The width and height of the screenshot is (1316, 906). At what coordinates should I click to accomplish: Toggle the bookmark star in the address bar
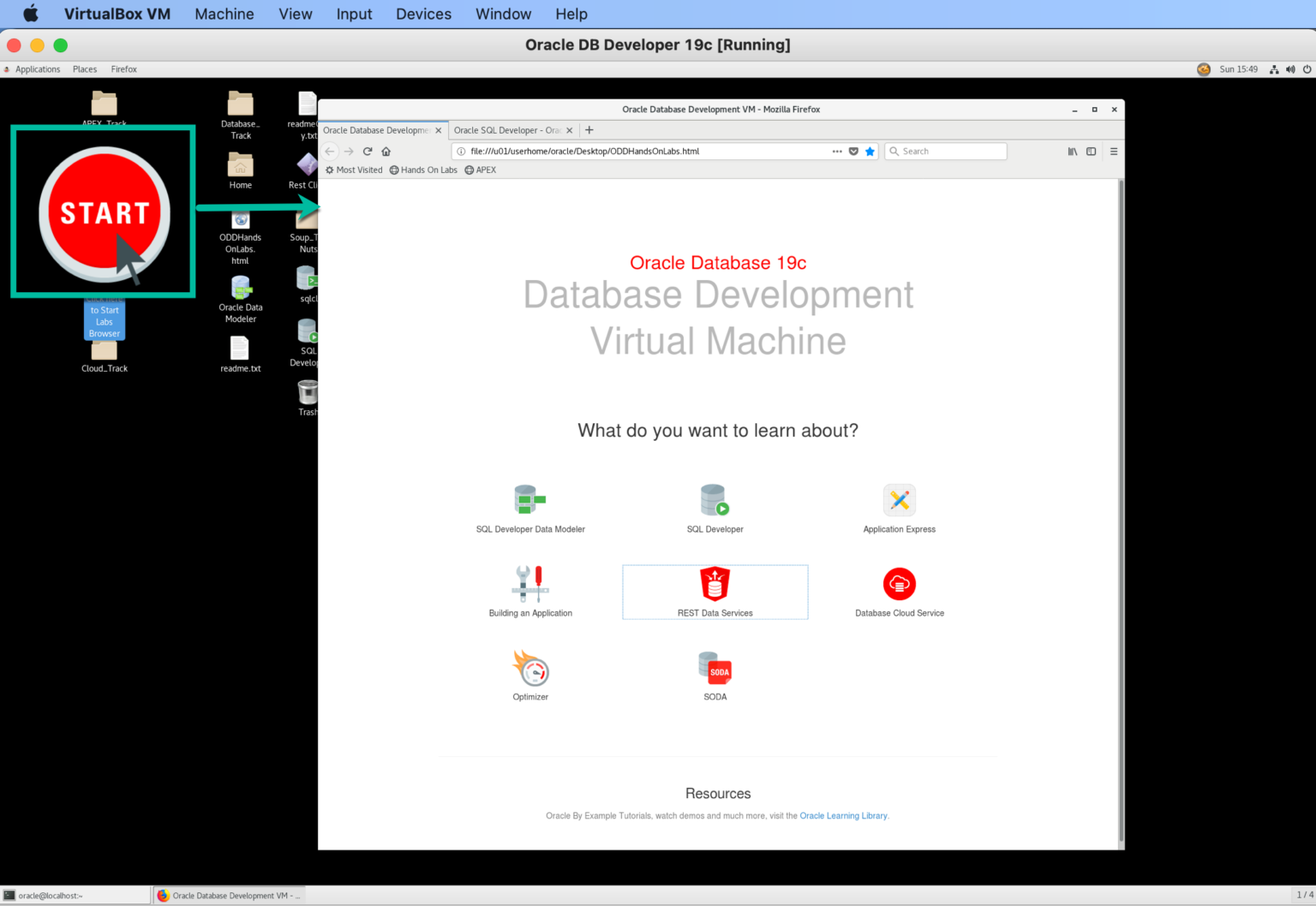pos(870,151)
